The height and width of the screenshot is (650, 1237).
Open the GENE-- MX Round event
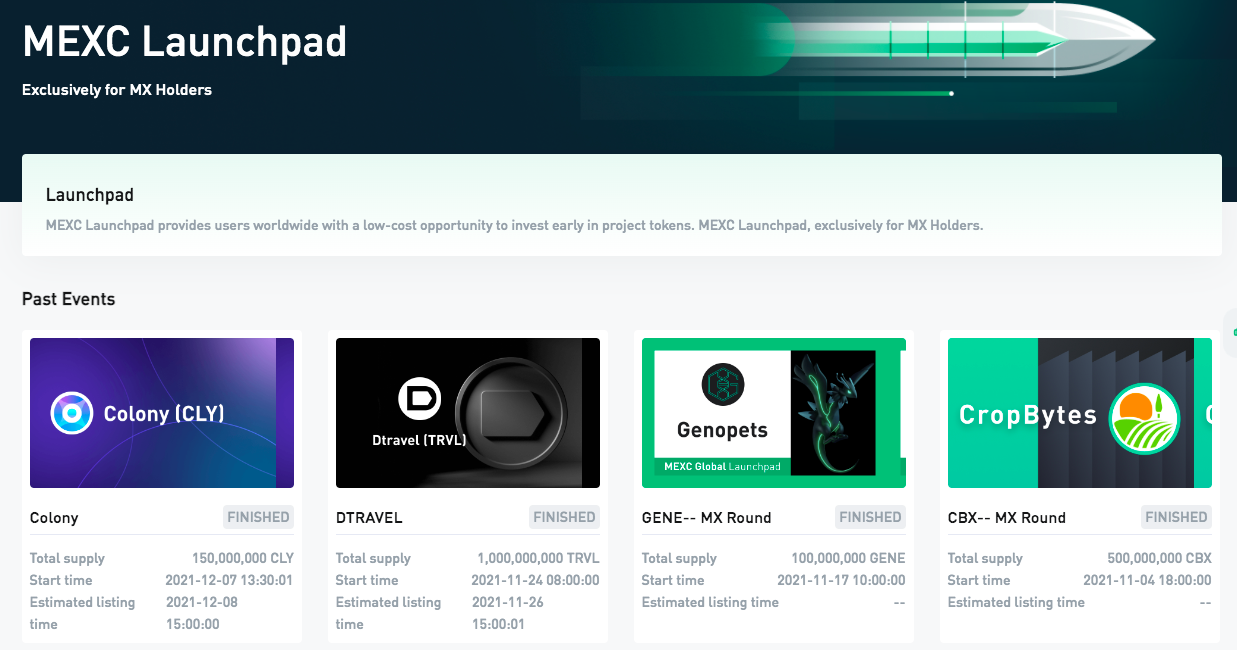[707, 517]
